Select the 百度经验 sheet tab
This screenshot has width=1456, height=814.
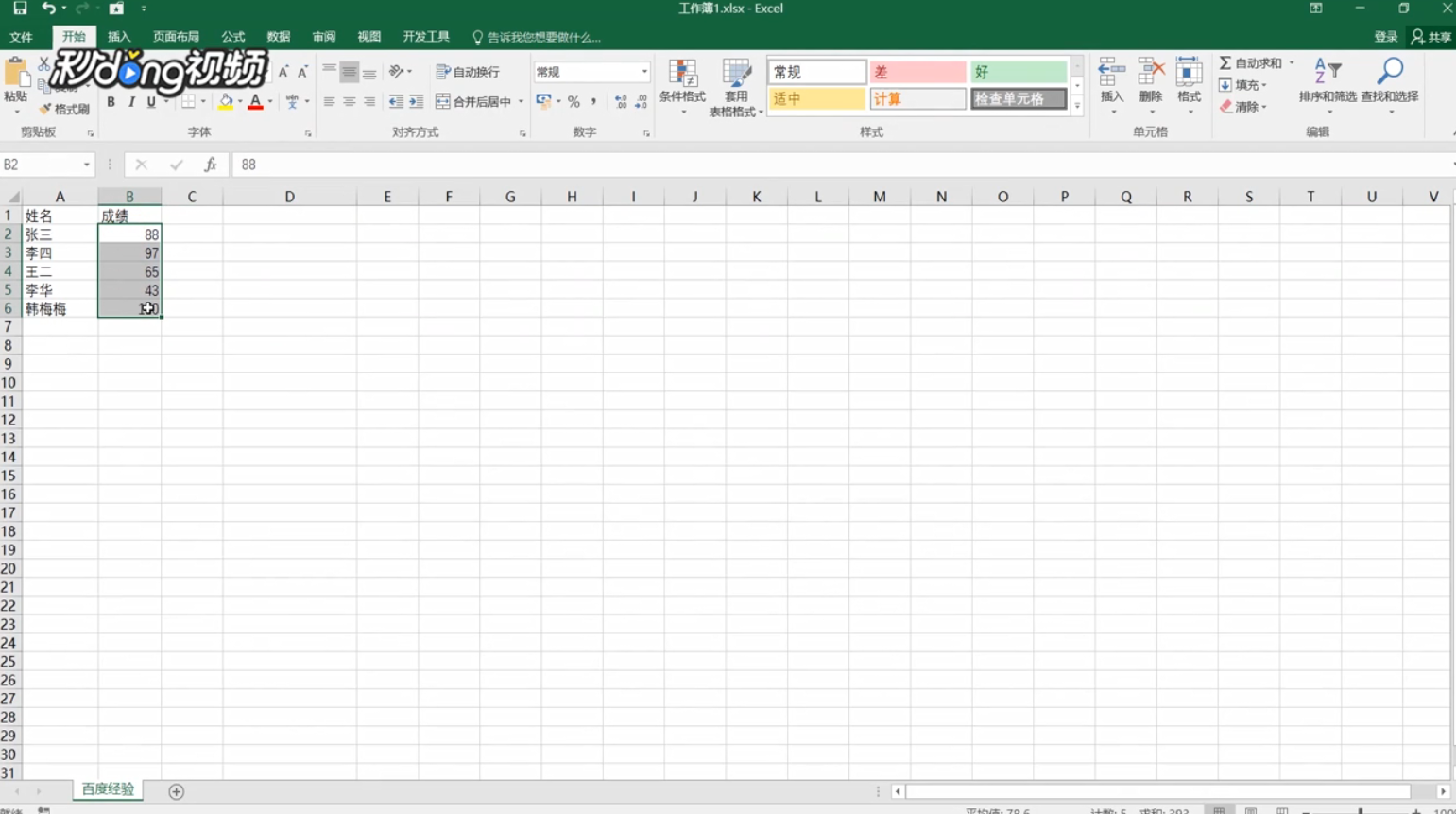pos(108,789)
